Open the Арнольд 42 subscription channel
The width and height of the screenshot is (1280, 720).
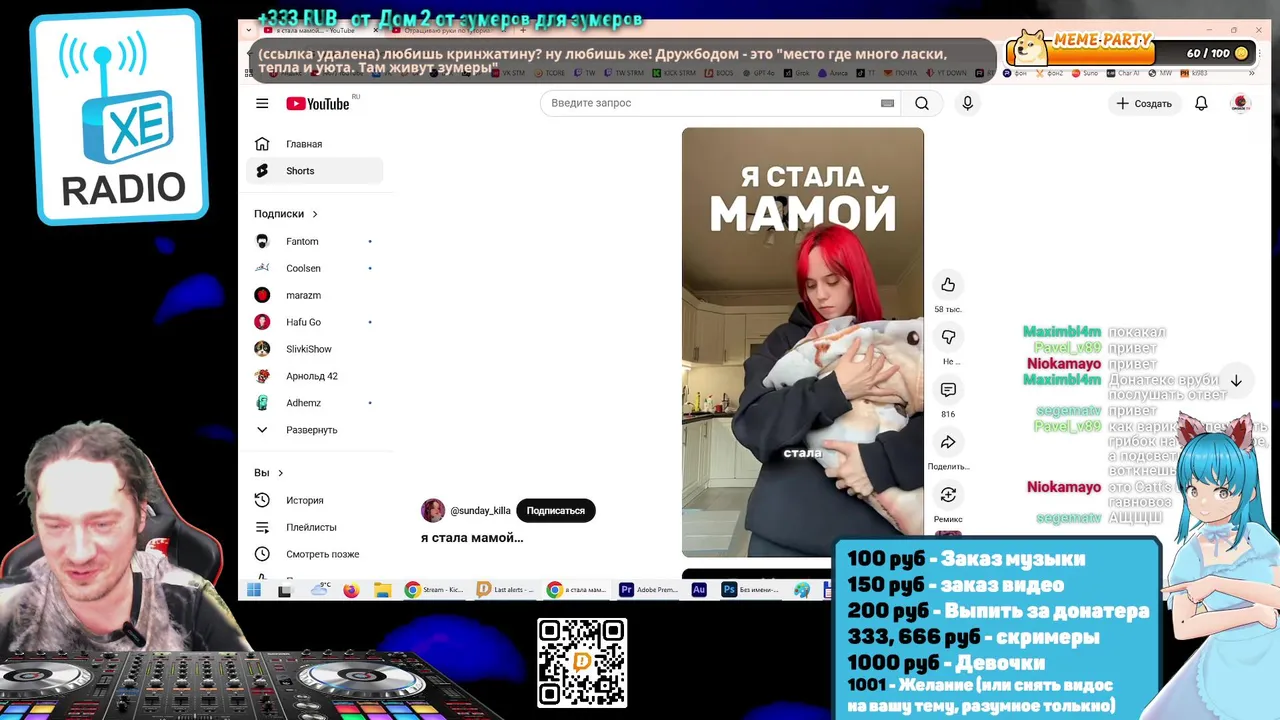(314, 376)
